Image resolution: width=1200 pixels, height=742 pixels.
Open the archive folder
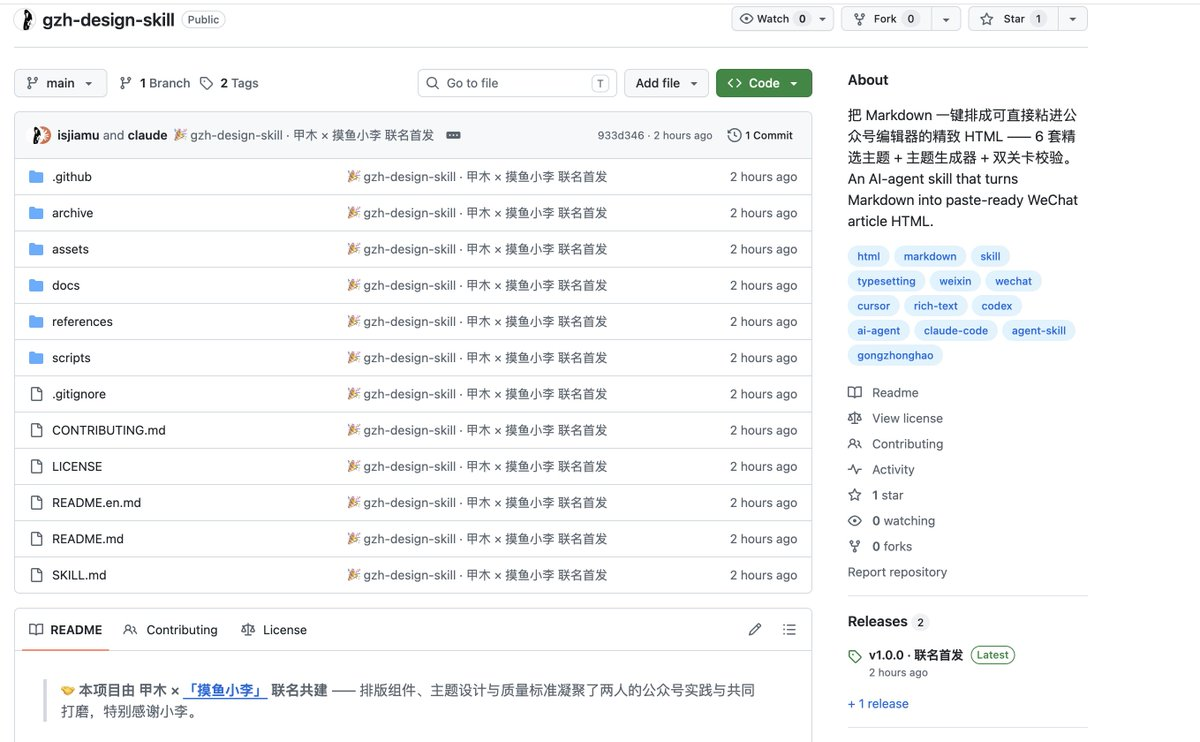coord(72,213)
